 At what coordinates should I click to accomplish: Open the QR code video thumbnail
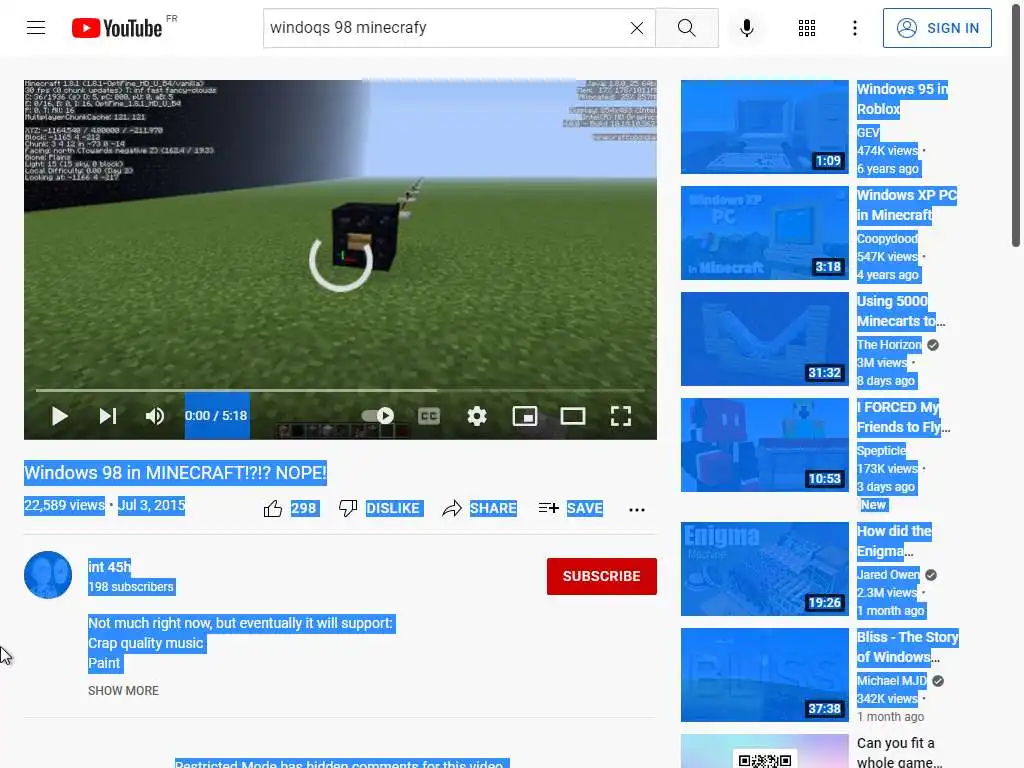click(x=765, y=751)
